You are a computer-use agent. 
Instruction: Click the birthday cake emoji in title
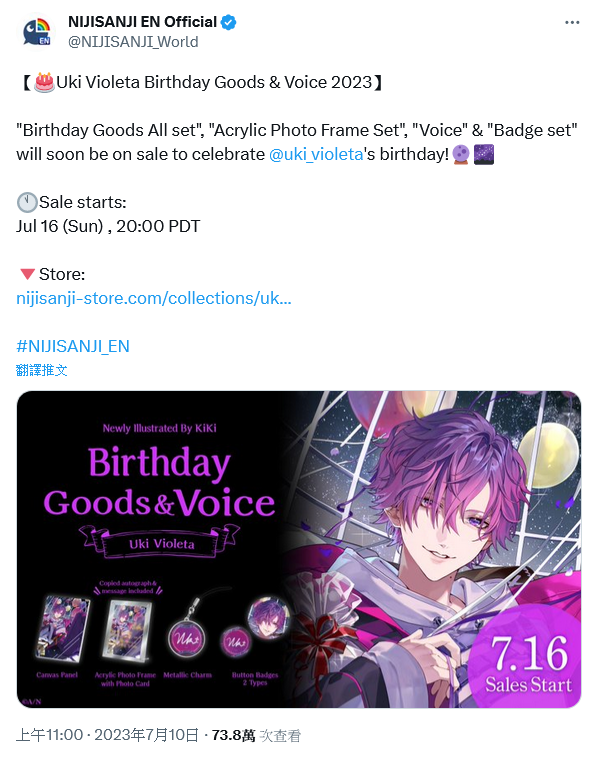point(44,82)
